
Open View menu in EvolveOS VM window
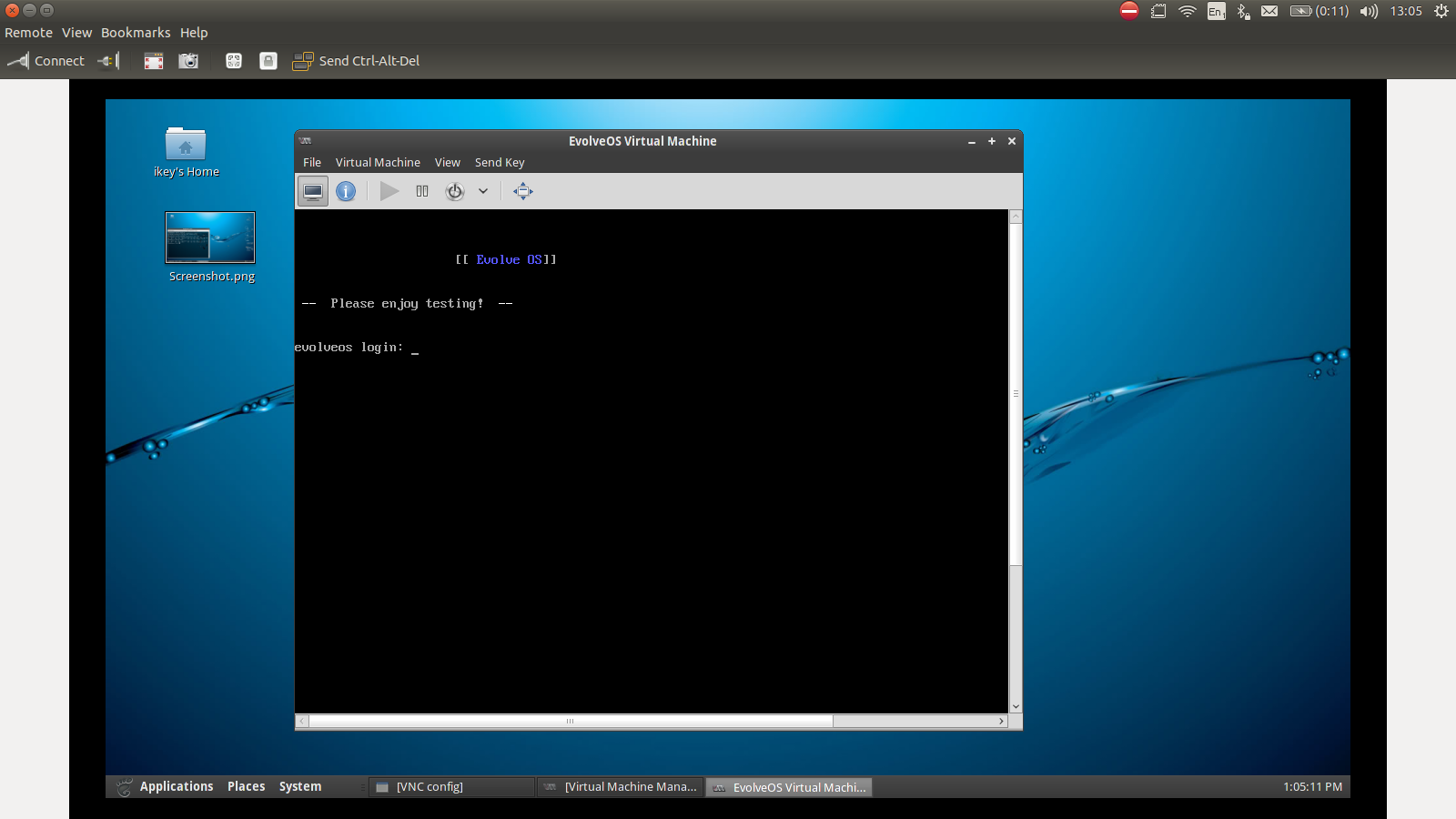click(447, 163)
